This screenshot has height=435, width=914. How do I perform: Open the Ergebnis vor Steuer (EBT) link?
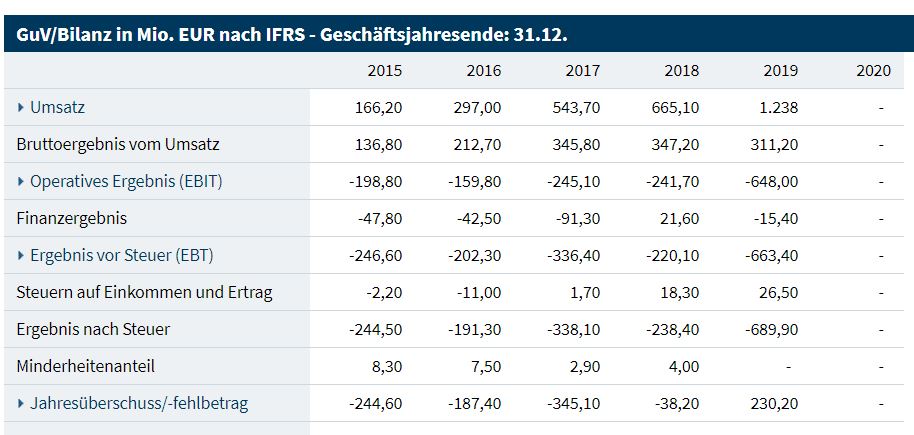tap(122, 255)
